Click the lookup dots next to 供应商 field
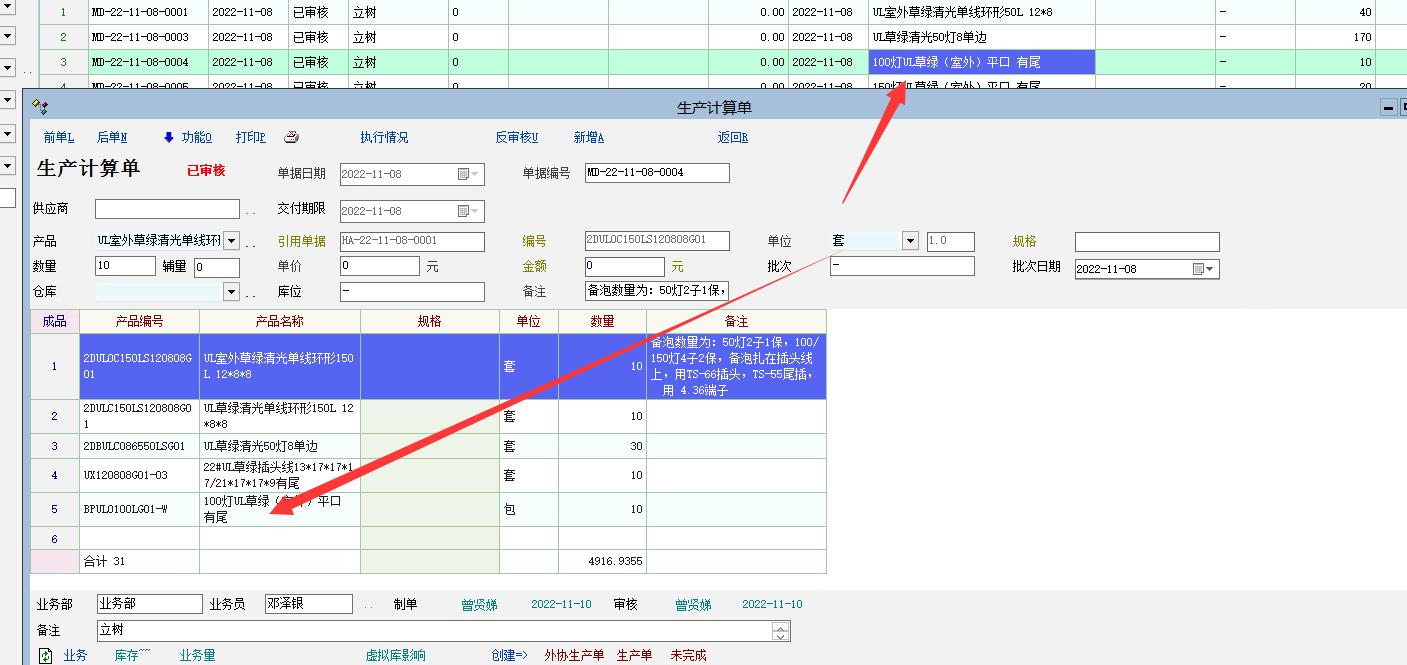 click(x=251, y=211)
